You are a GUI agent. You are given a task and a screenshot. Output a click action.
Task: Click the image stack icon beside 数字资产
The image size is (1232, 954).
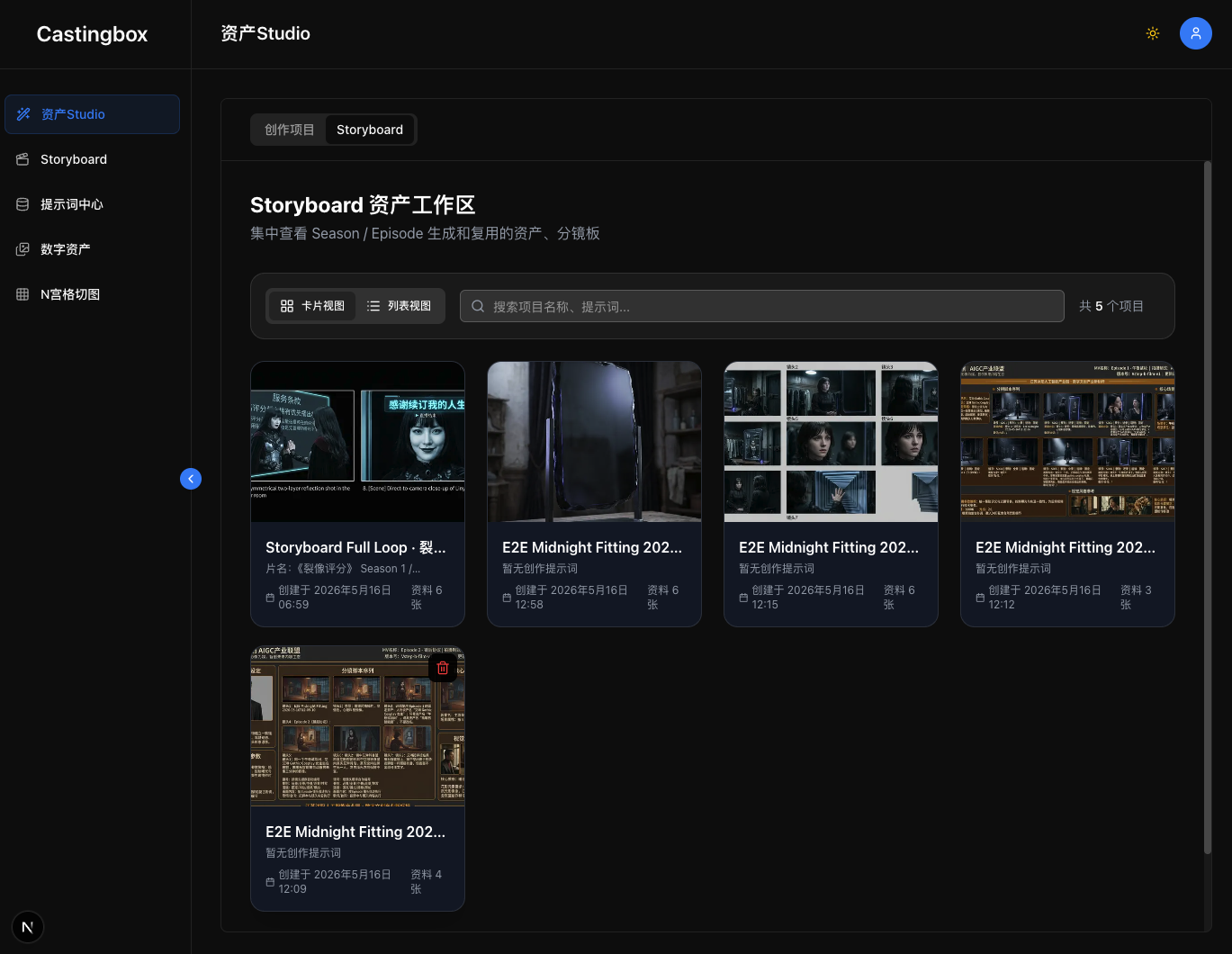pyautogui.click(x=22, y=249)
